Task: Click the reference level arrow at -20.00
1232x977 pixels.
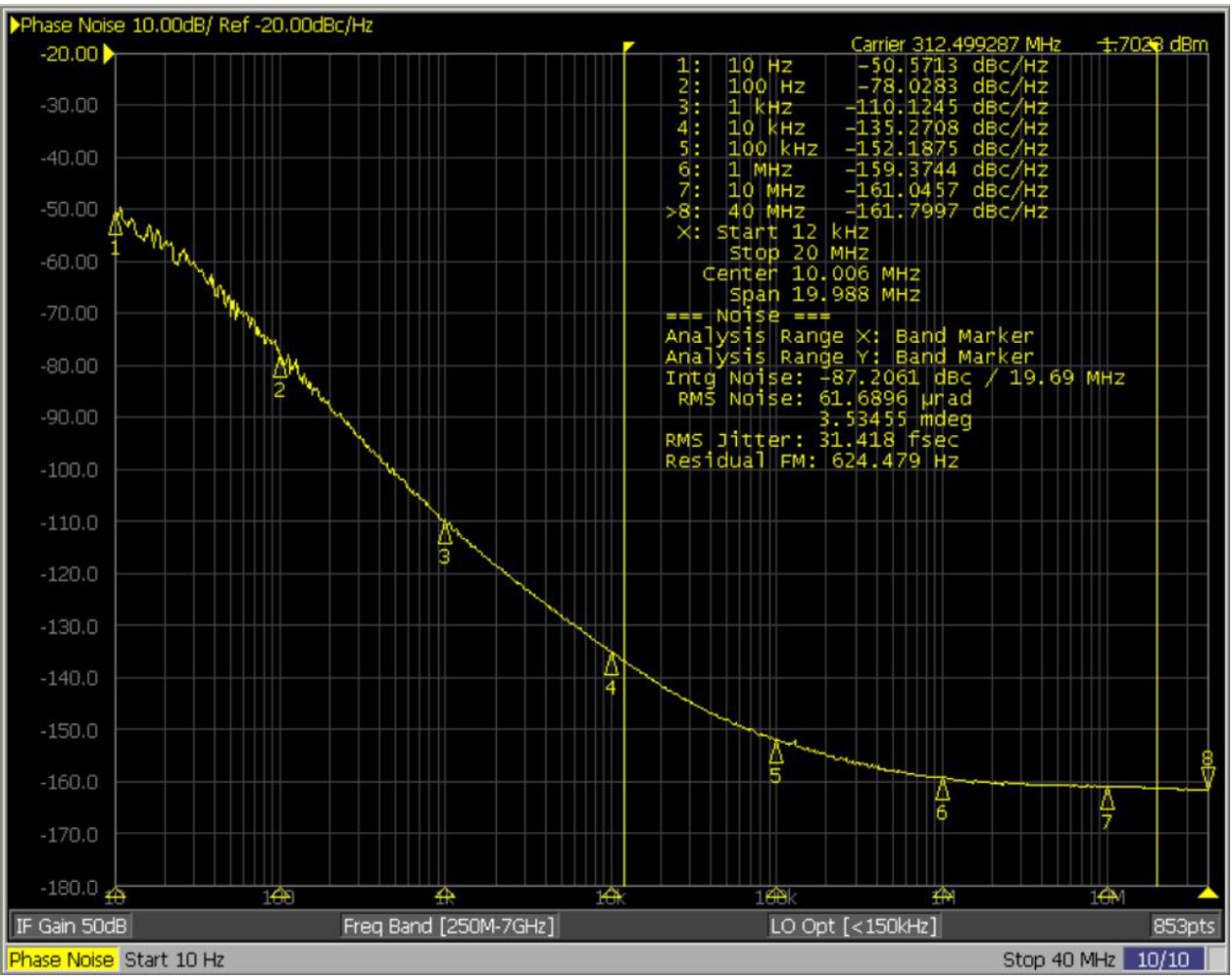Action: 109,53
